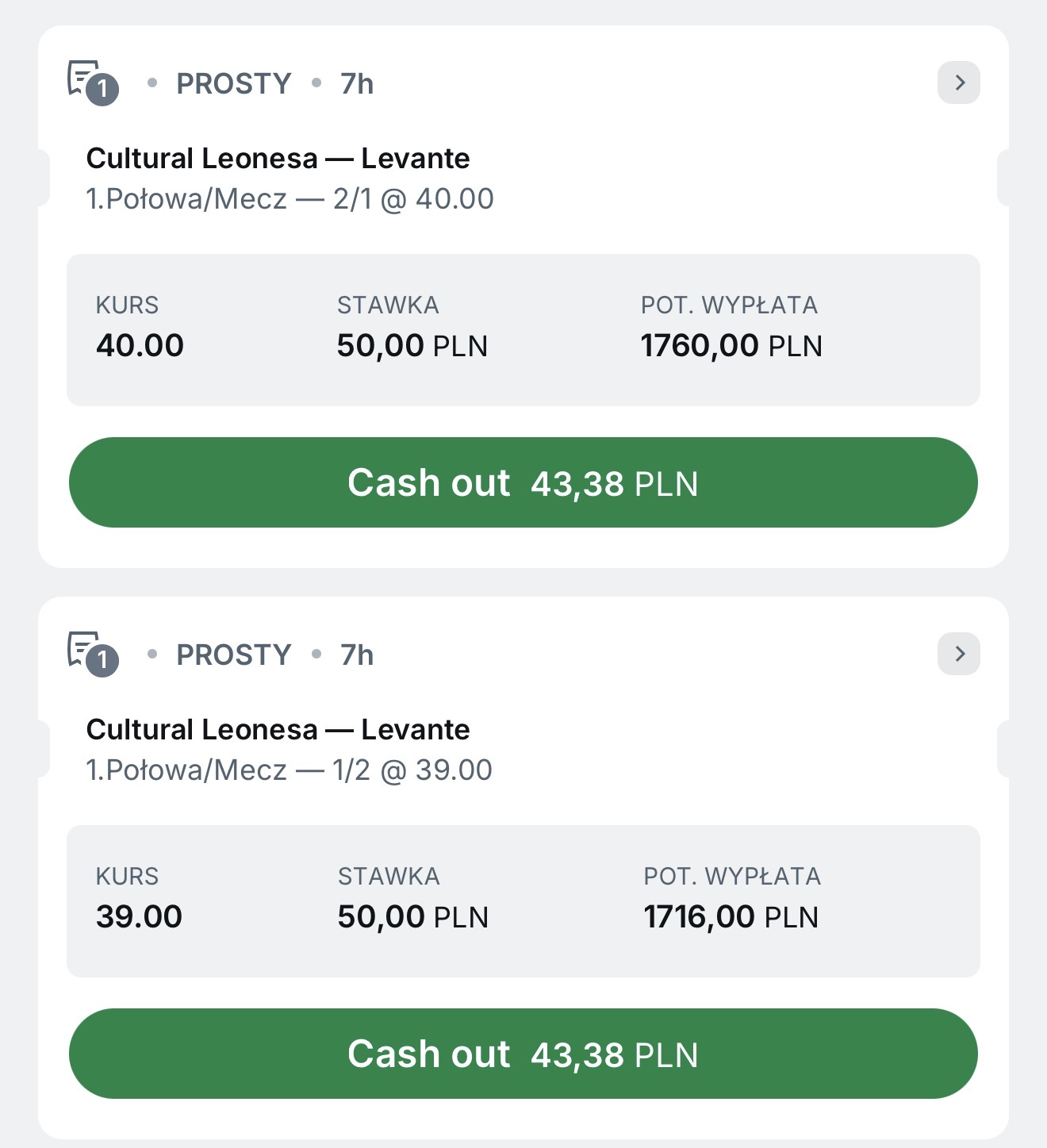Image resolution: width=1047 pixels, height=1148 pixels.
Task: Click the bet slip icon on the 2/1 bet
Action: click(x=92, y=83)
